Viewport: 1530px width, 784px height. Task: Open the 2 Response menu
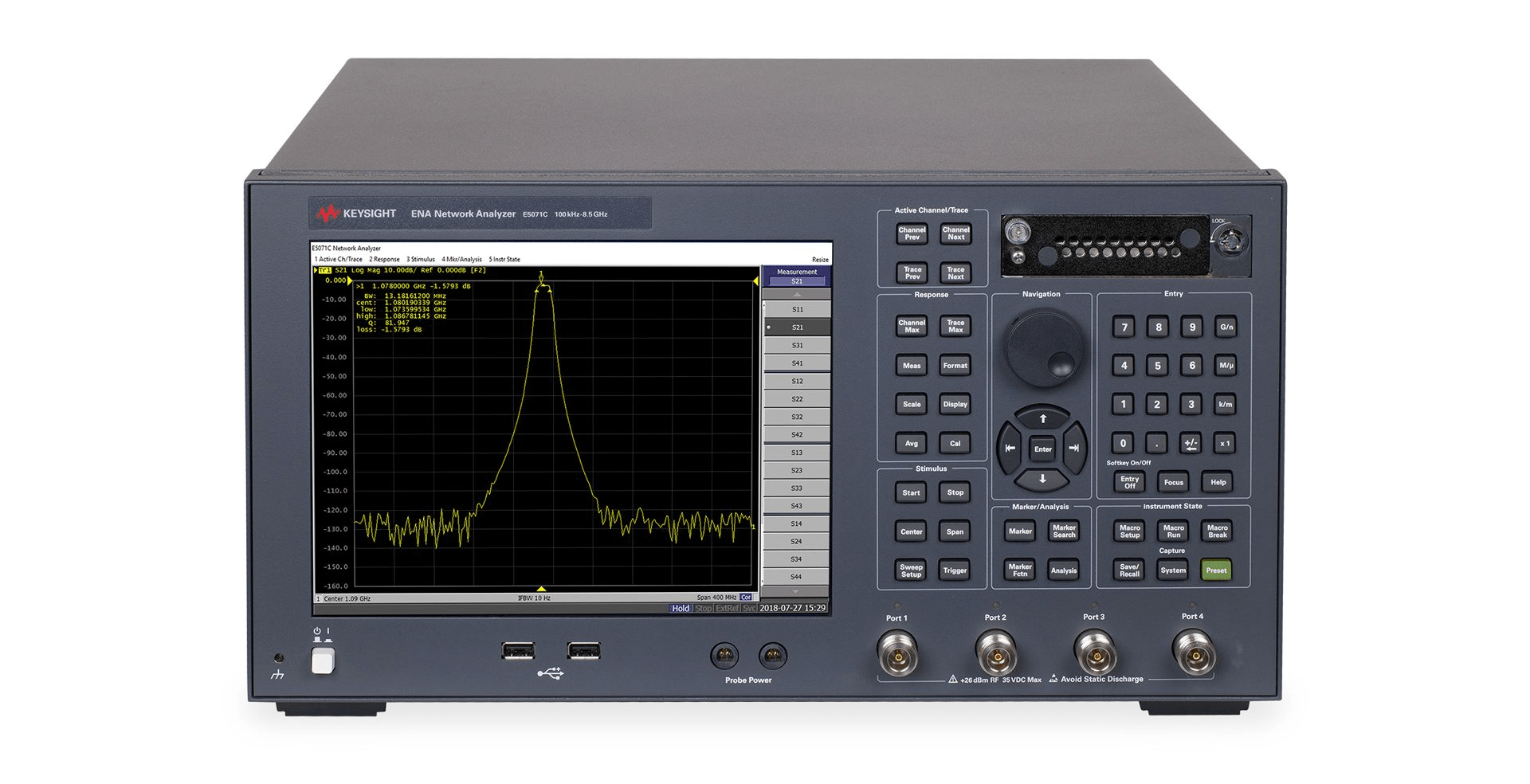tap(384, 260)
